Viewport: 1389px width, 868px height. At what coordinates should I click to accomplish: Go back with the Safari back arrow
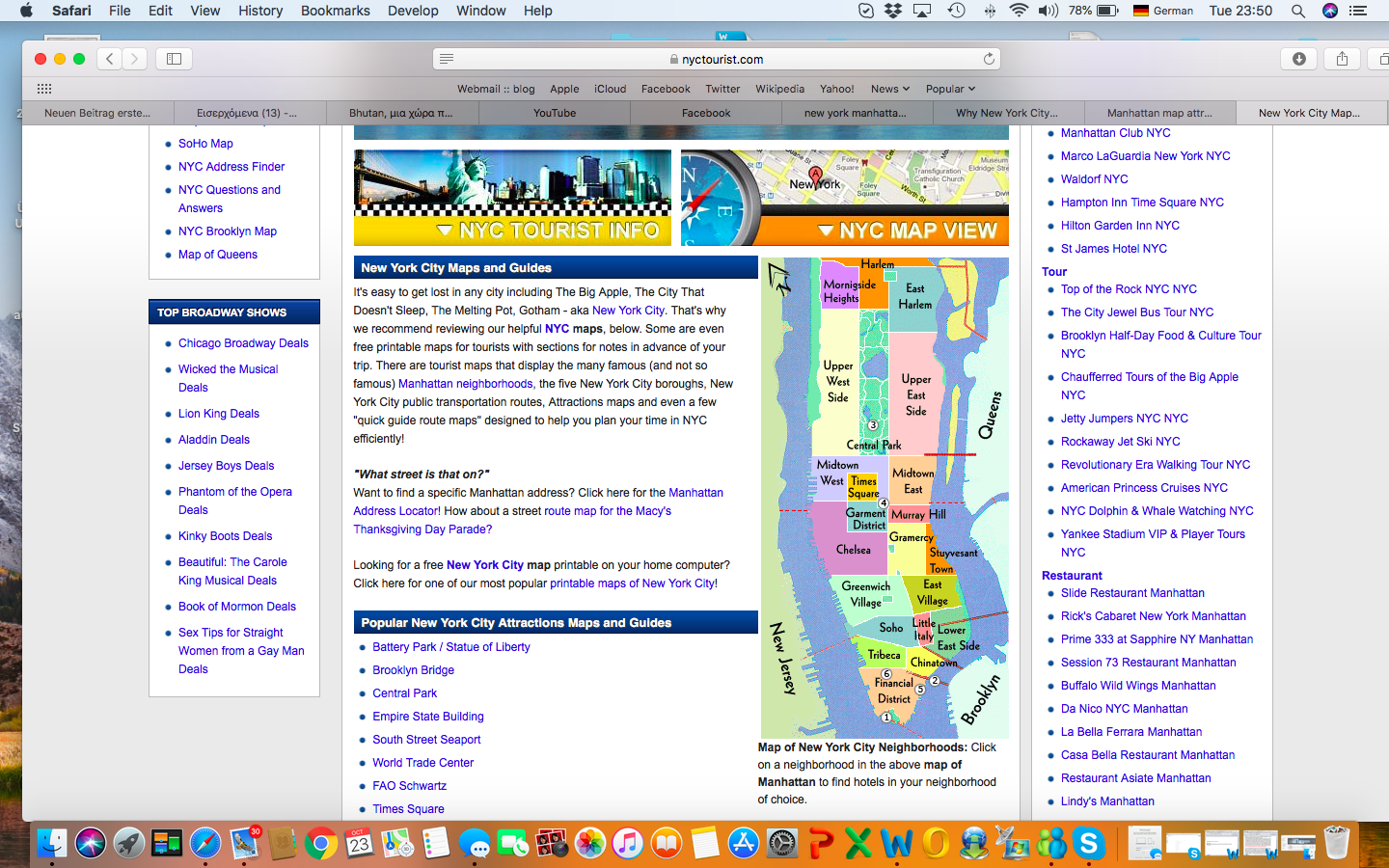click(110, 59)
